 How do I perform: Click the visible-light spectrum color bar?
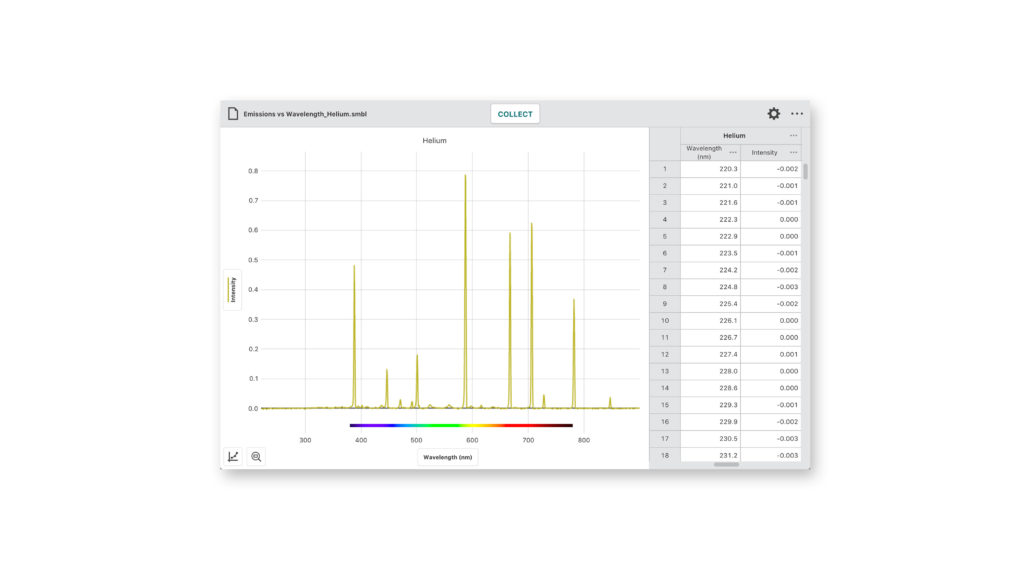(x=460, y=426)
